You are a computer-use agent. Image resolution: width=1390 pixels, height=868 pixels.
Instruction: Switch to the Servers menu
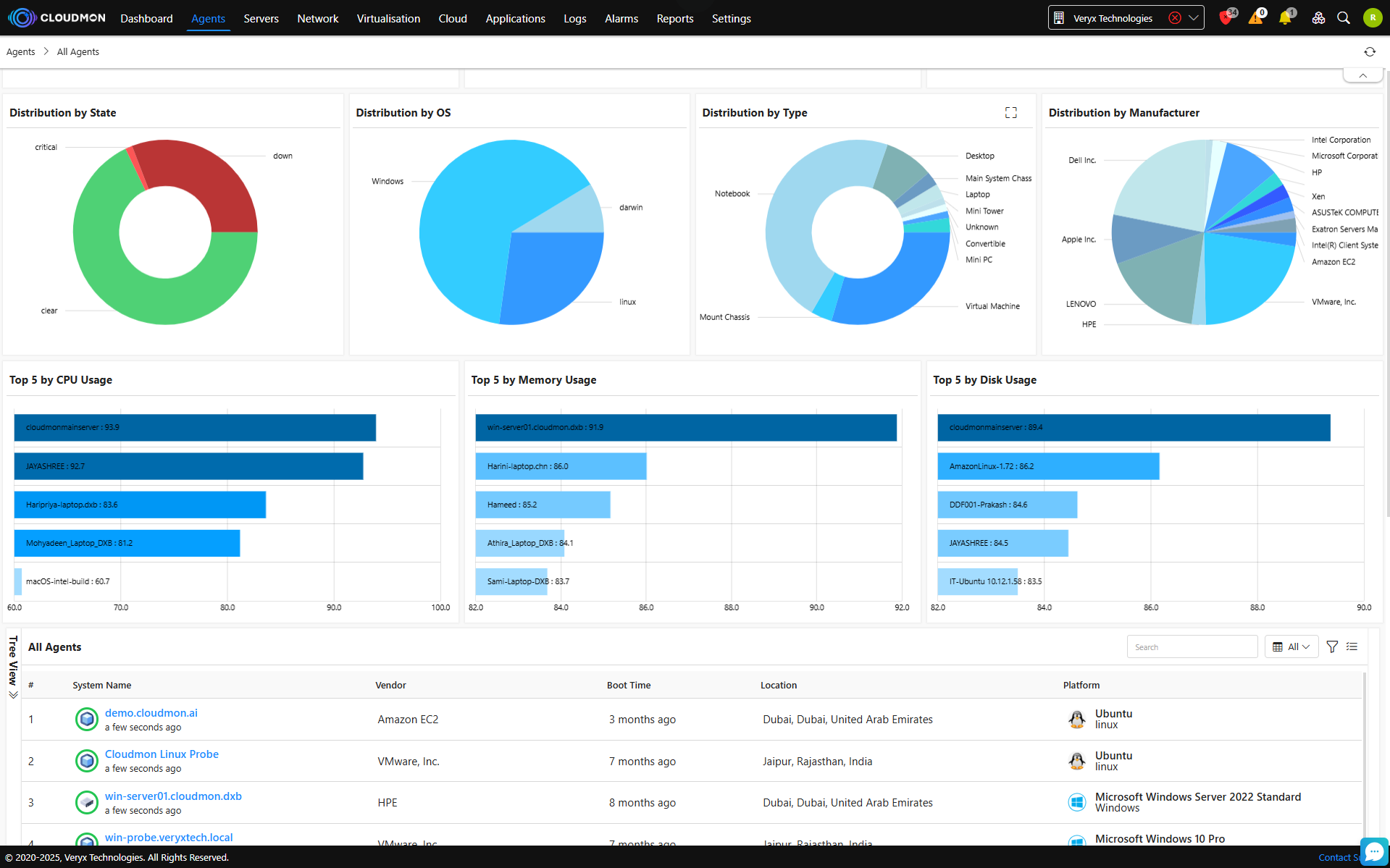click(x=261, y=18)
